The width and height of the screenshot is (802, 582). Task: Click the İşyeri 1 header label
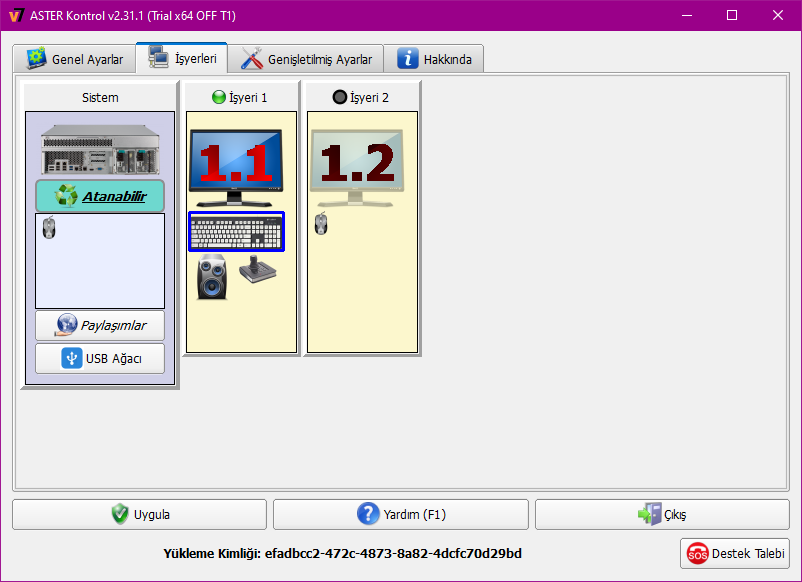pos(248,97)
